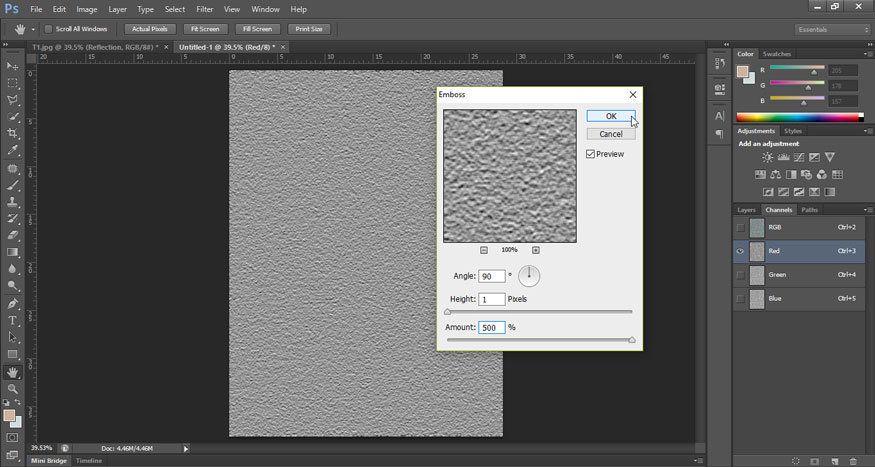Click the zoom out minus under Emboss preview
The width and height of the screenshot is (875, 467).
coord(484,250)
